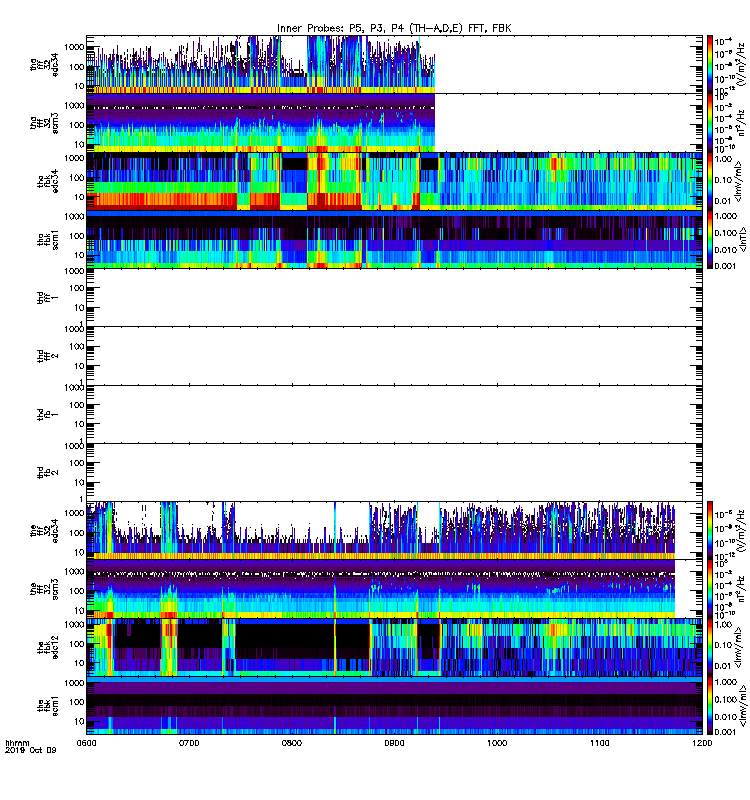This screenshot has width=750, height=800.
Task: Click the 'thd fb 2' panel label
Action: click(x=48, y=472)
